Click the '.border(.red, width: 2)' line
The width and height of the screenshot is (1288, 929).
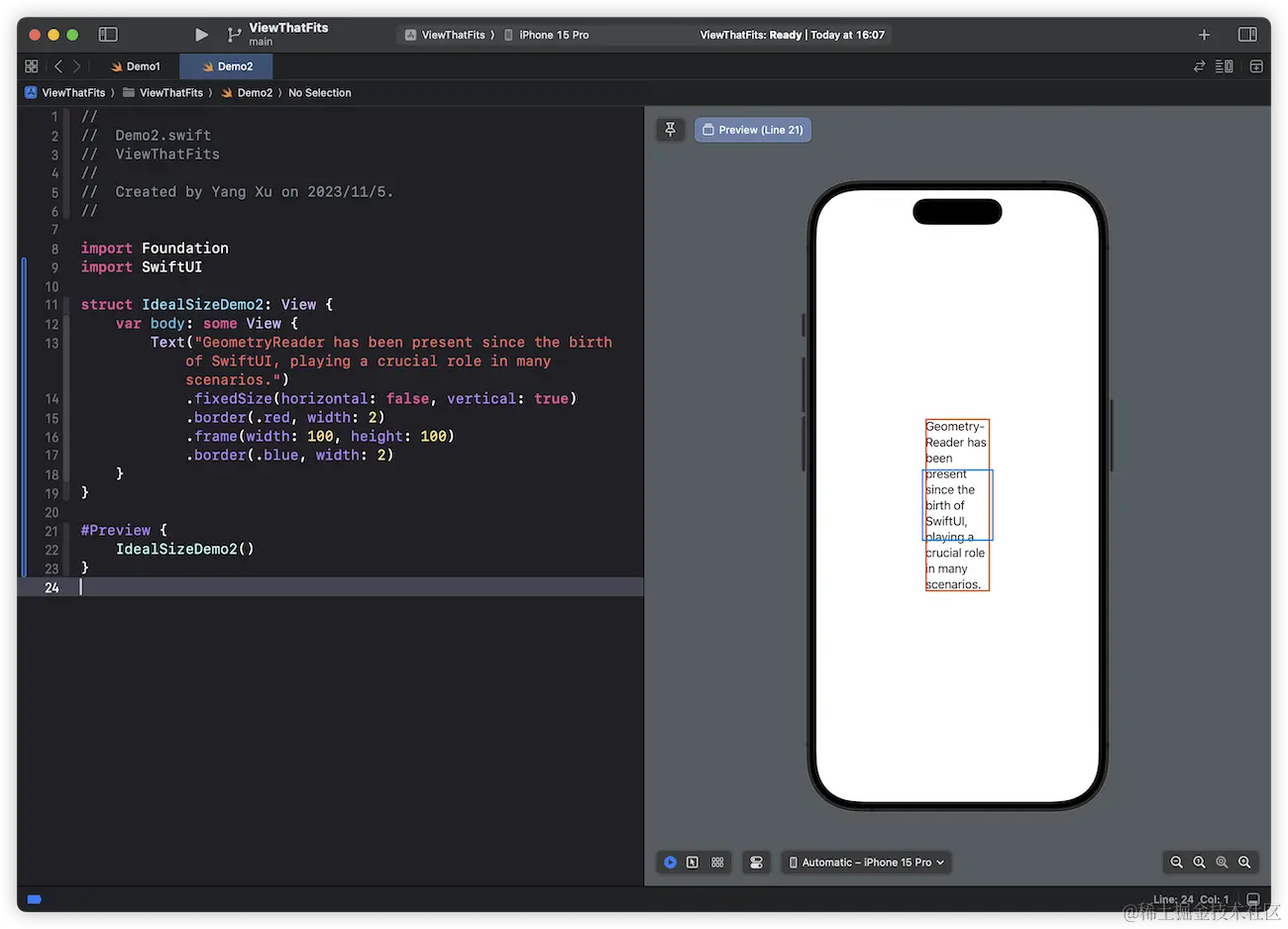285,418
